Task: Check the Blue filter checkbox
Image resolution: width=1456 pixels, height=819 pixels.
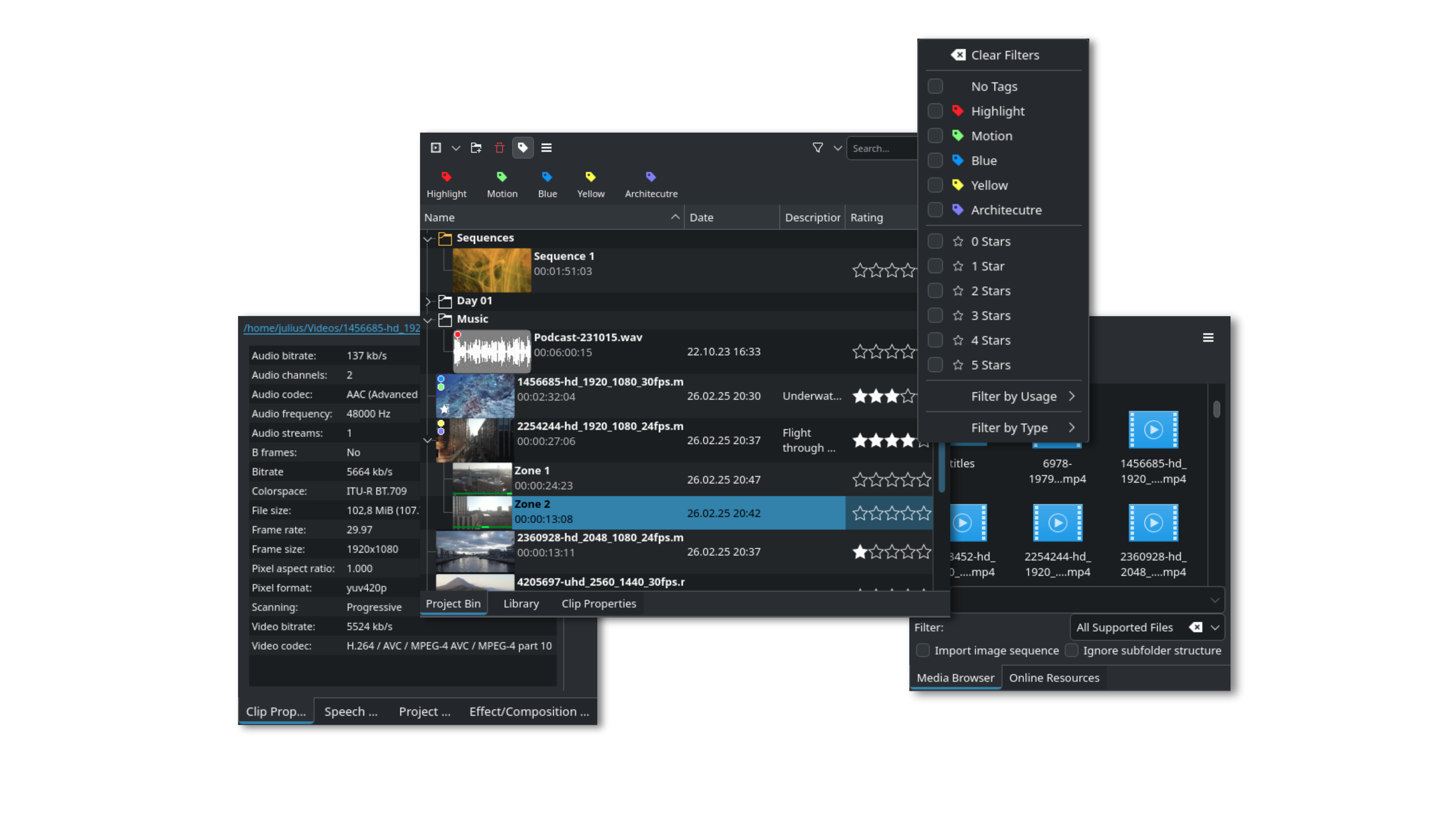Action: pos(935,160)
